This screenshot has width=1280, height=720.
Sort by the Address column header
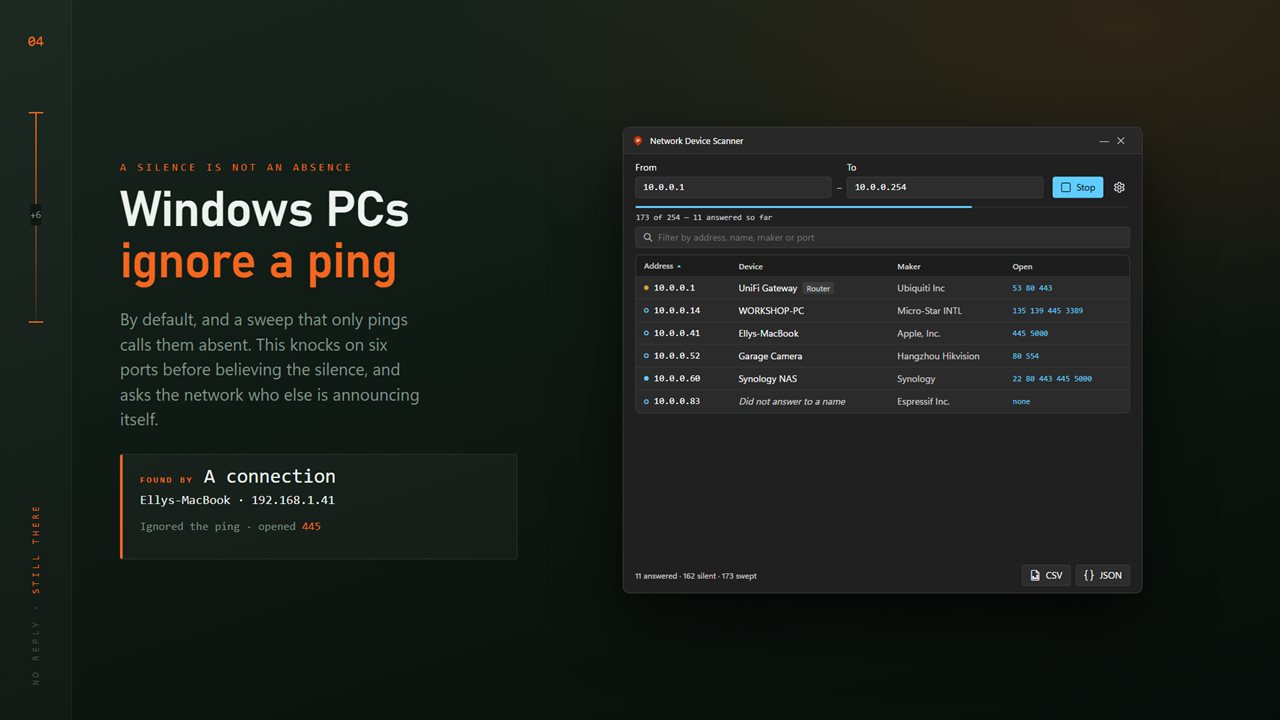pyautogui.click(x=658, y=266)
